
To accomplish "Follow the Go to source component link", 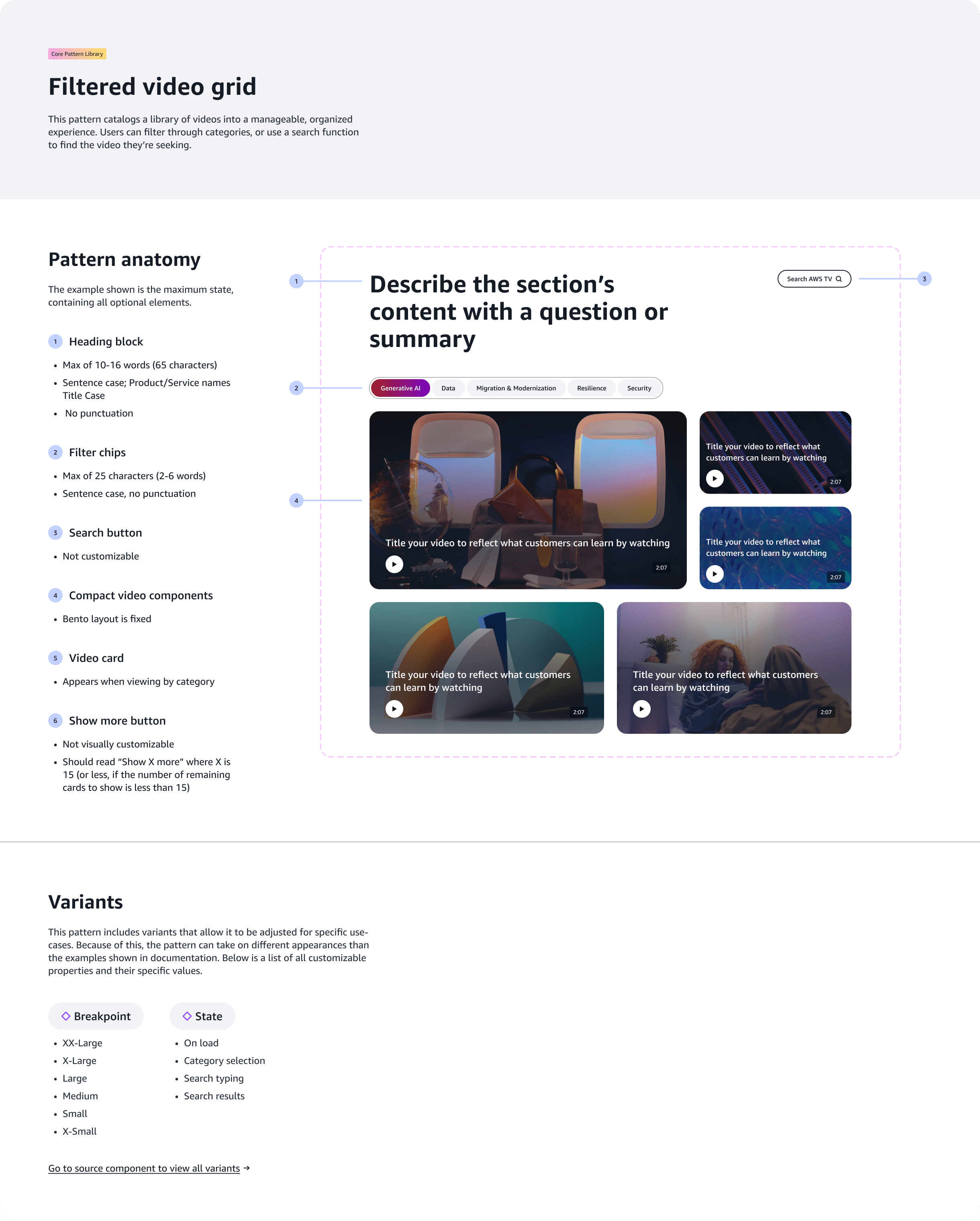I will 144,1168.
